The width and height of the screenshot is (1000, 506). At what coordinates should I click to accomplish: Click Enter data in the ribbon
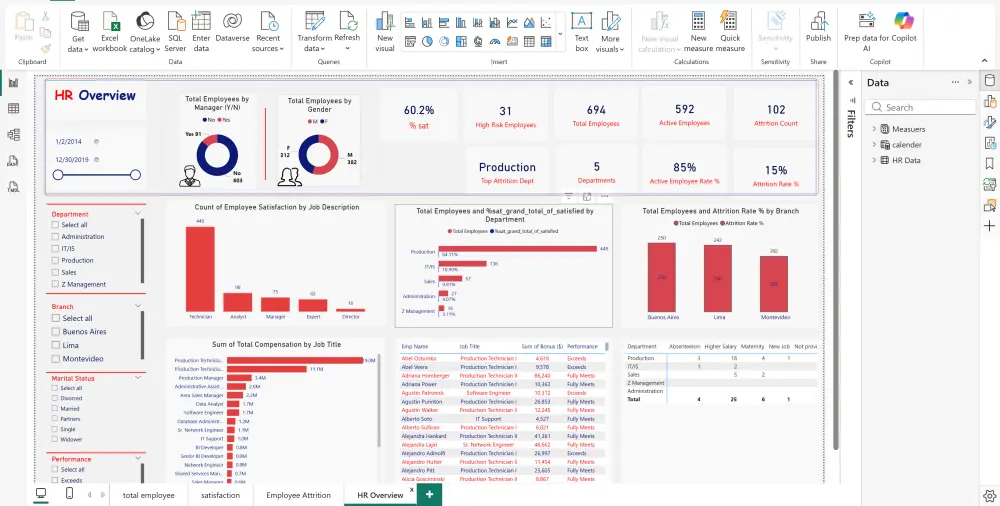pos(201,32)
